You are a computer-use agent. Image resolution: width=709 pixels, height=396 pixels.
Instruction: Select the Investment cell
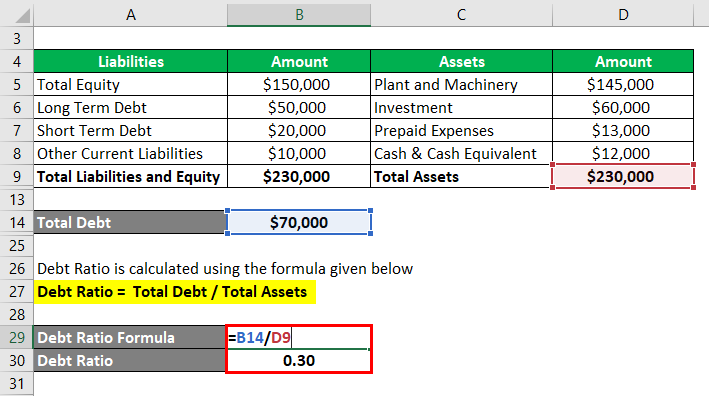point(461,108)
